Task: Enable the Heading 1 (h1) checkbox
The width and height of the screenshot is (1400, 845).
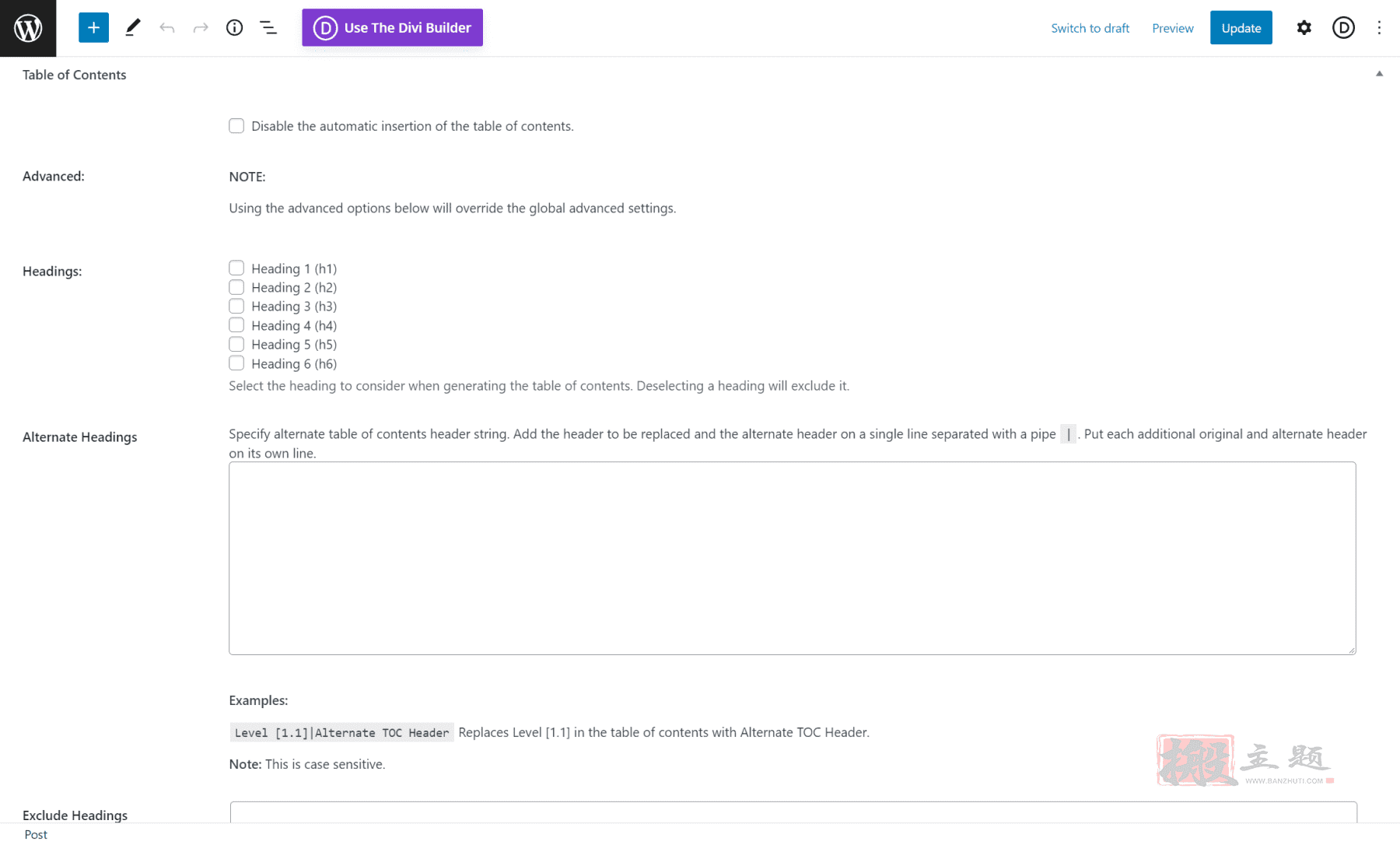Action: coord(236,268)
